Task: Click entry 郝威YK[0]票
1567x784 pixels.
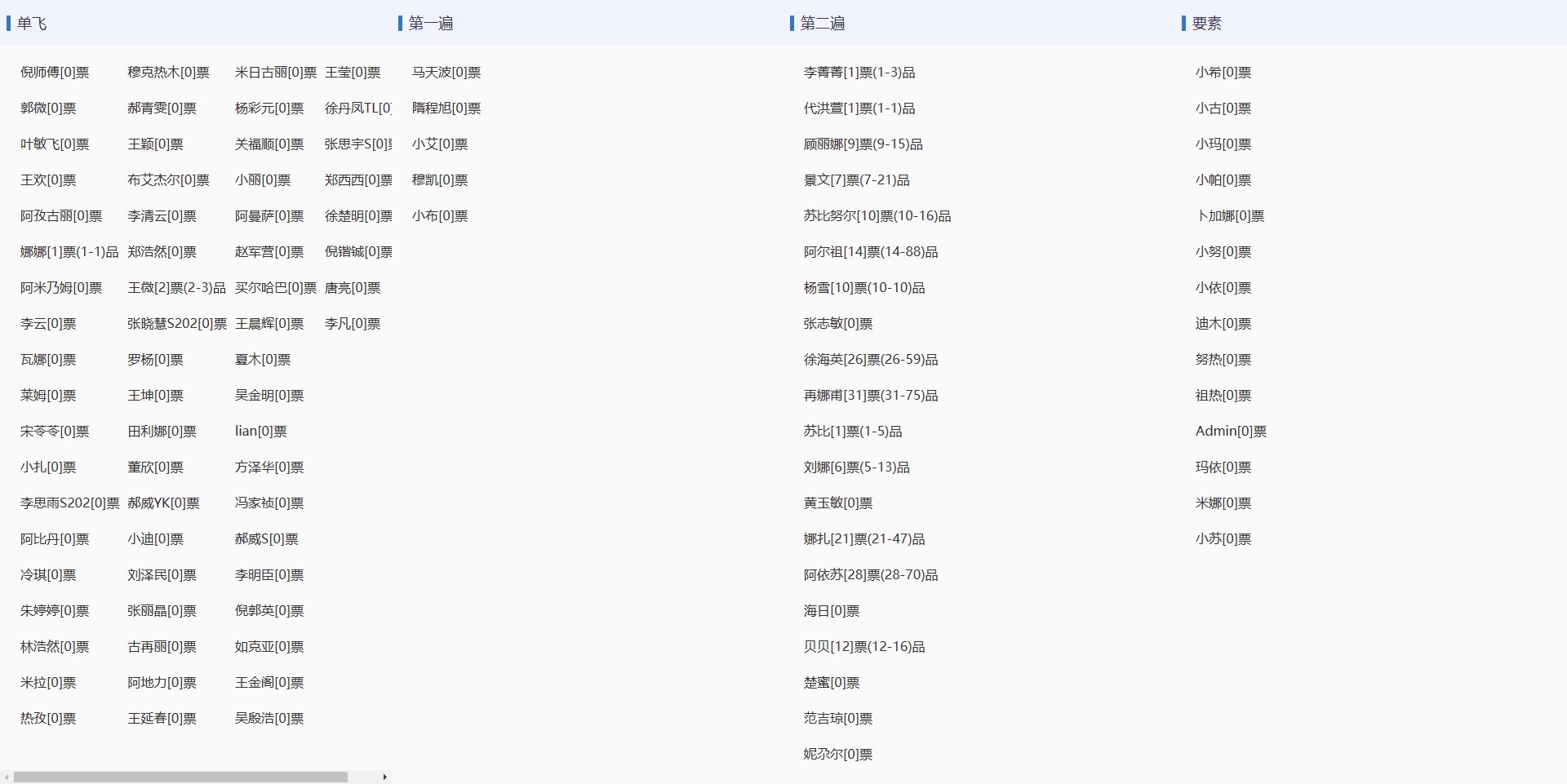Action: point(163,503)
